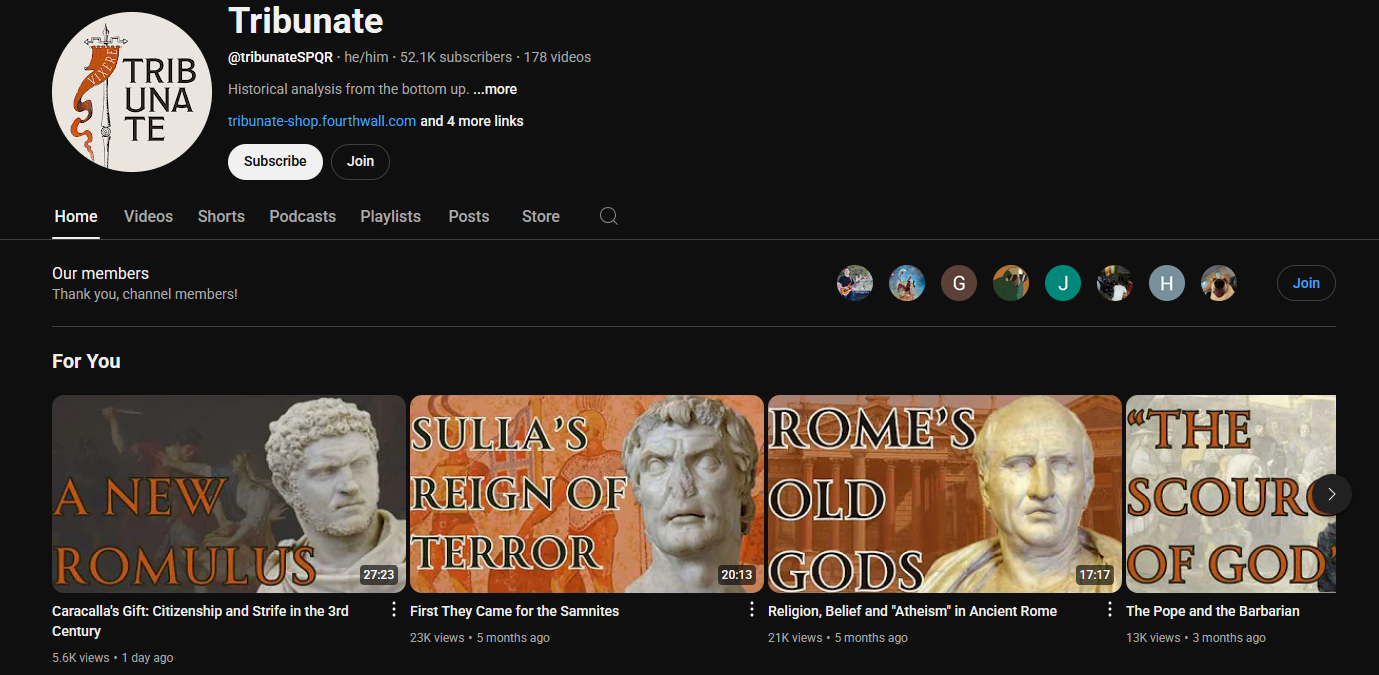Image resolution: width=1379 pixels, height=675 pixels.
Task: Click the last member avatar with dog
Action: [x=1219, y=283]
